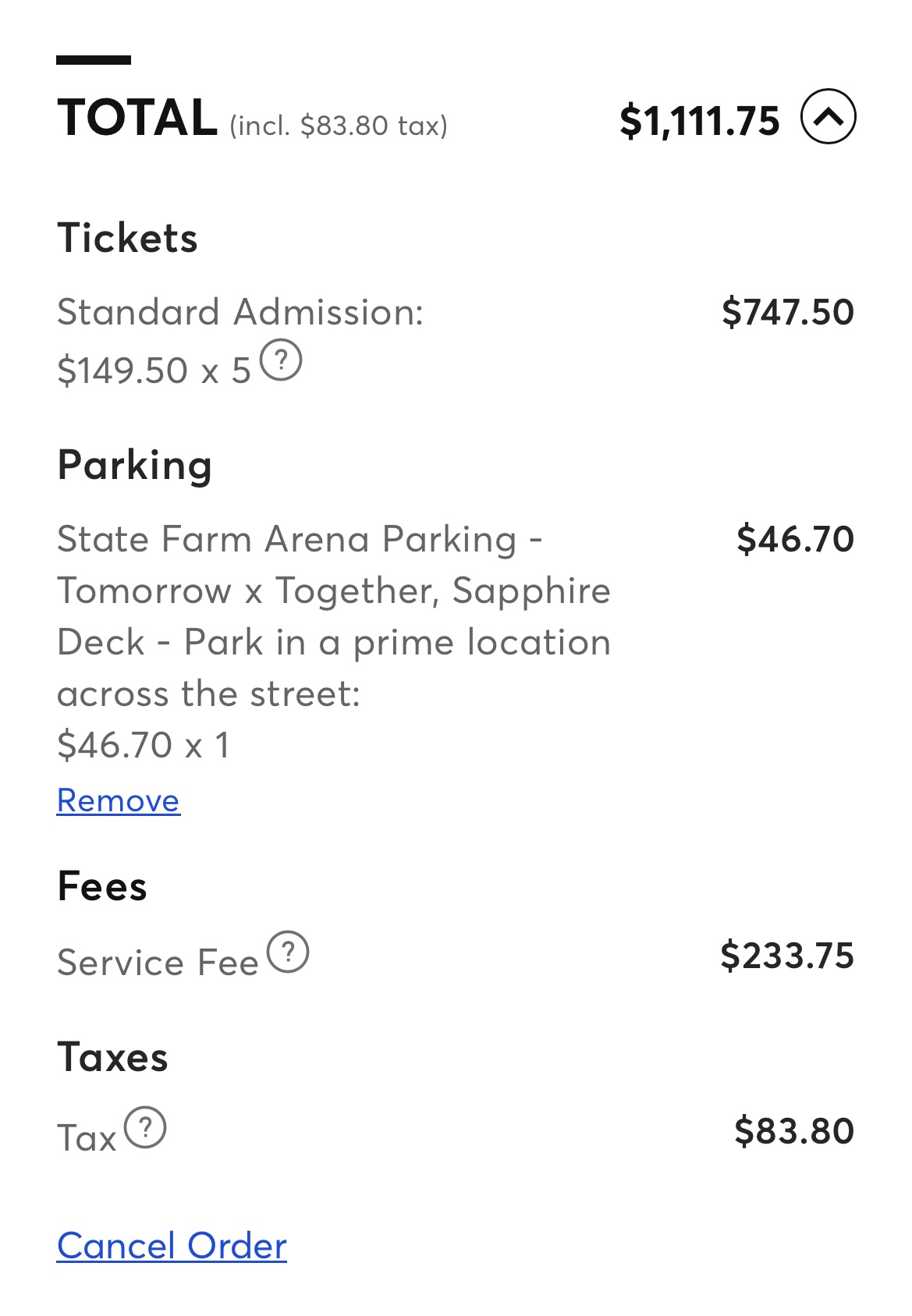Tap the Sapphire Deck parking description
Screen dimensions: 912x1316
tap(333, 616)
